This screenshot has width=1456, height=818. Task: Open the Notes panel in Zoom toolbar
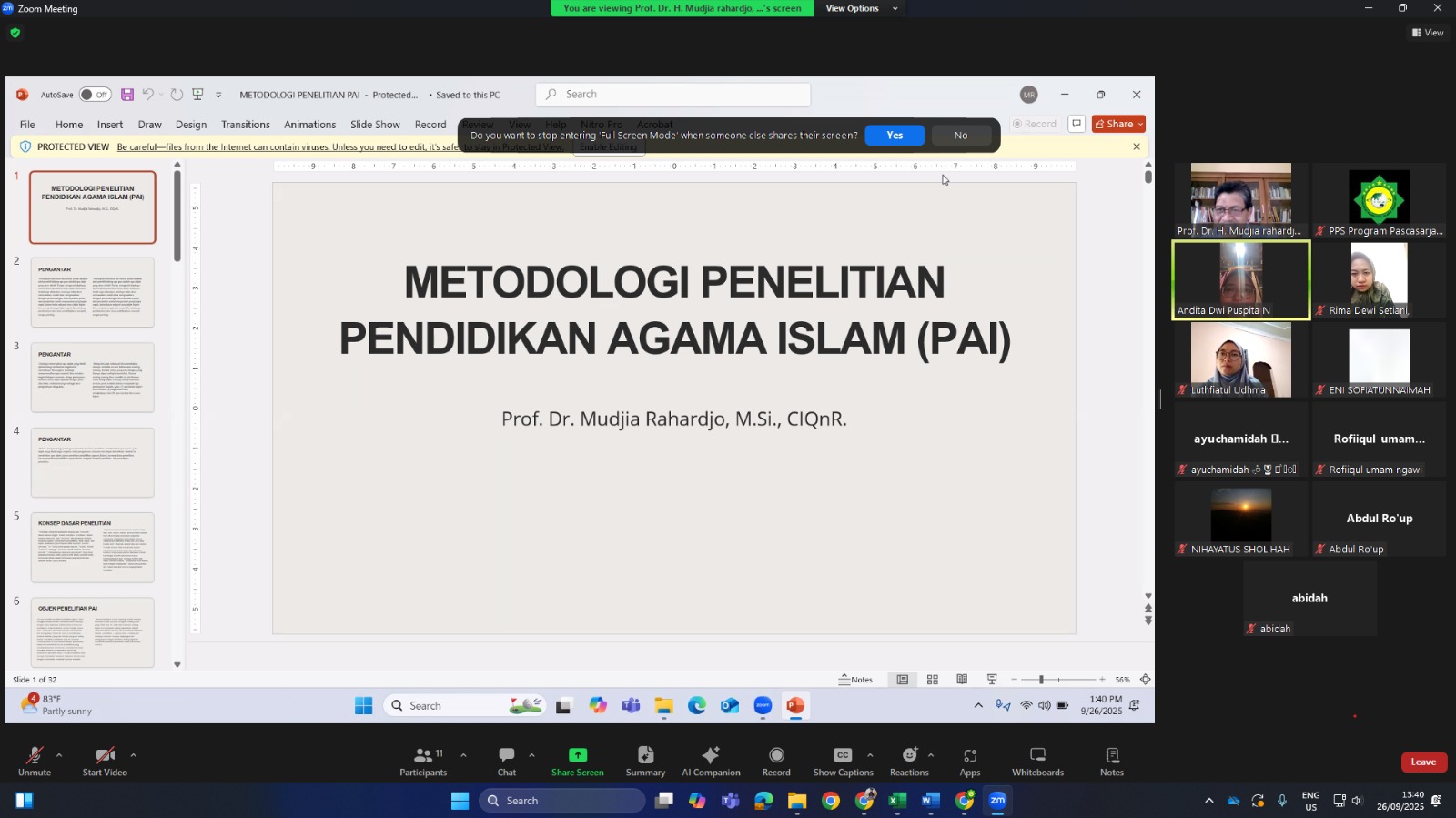tap(1112, 761)
